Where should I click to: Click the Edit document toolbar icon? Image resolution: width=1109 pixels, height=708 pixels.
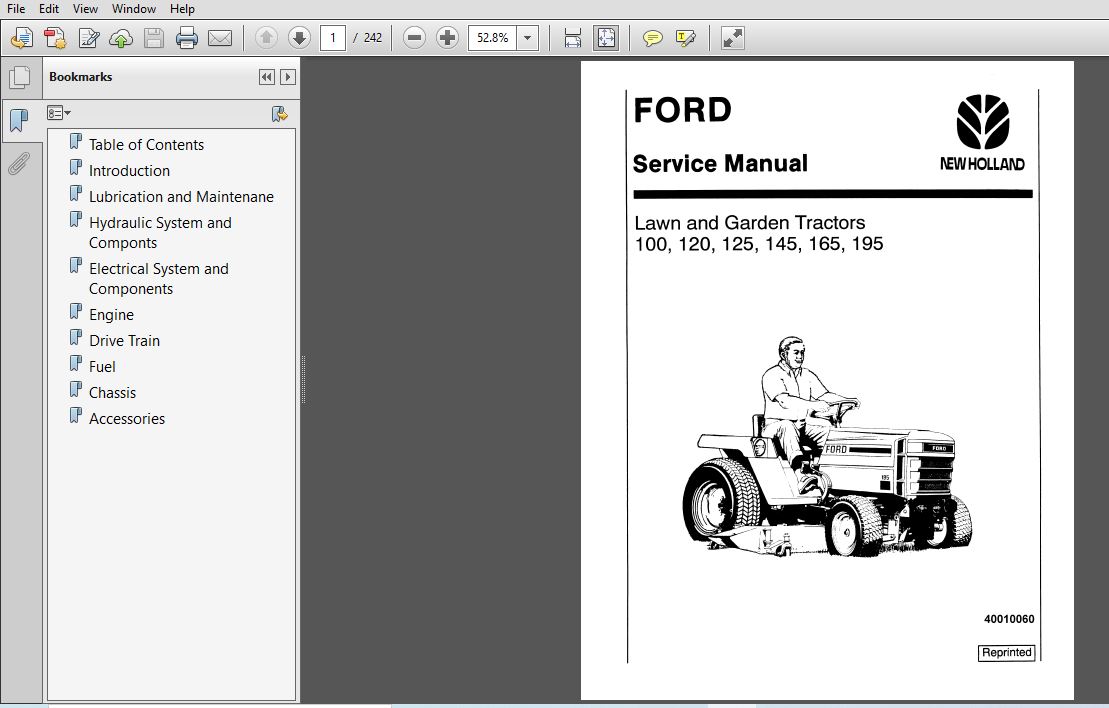tap(88, 38)
